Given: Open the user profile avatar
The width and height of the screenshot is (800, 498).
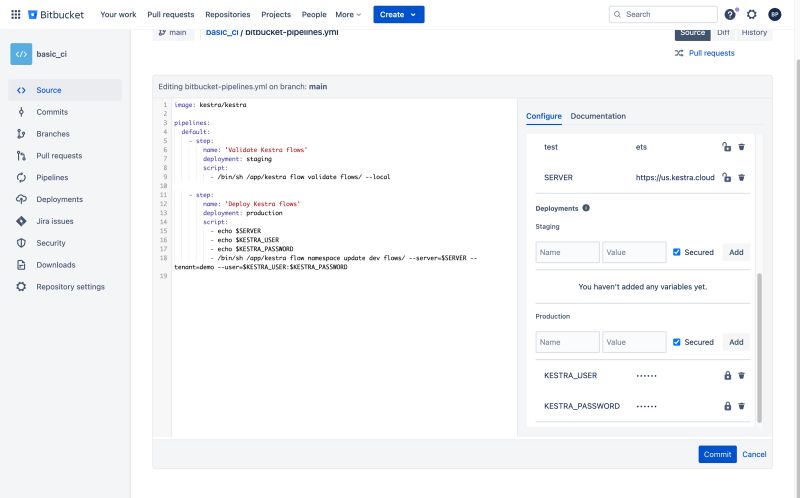Looking at the screenshot, I should (x=774, y=14).
